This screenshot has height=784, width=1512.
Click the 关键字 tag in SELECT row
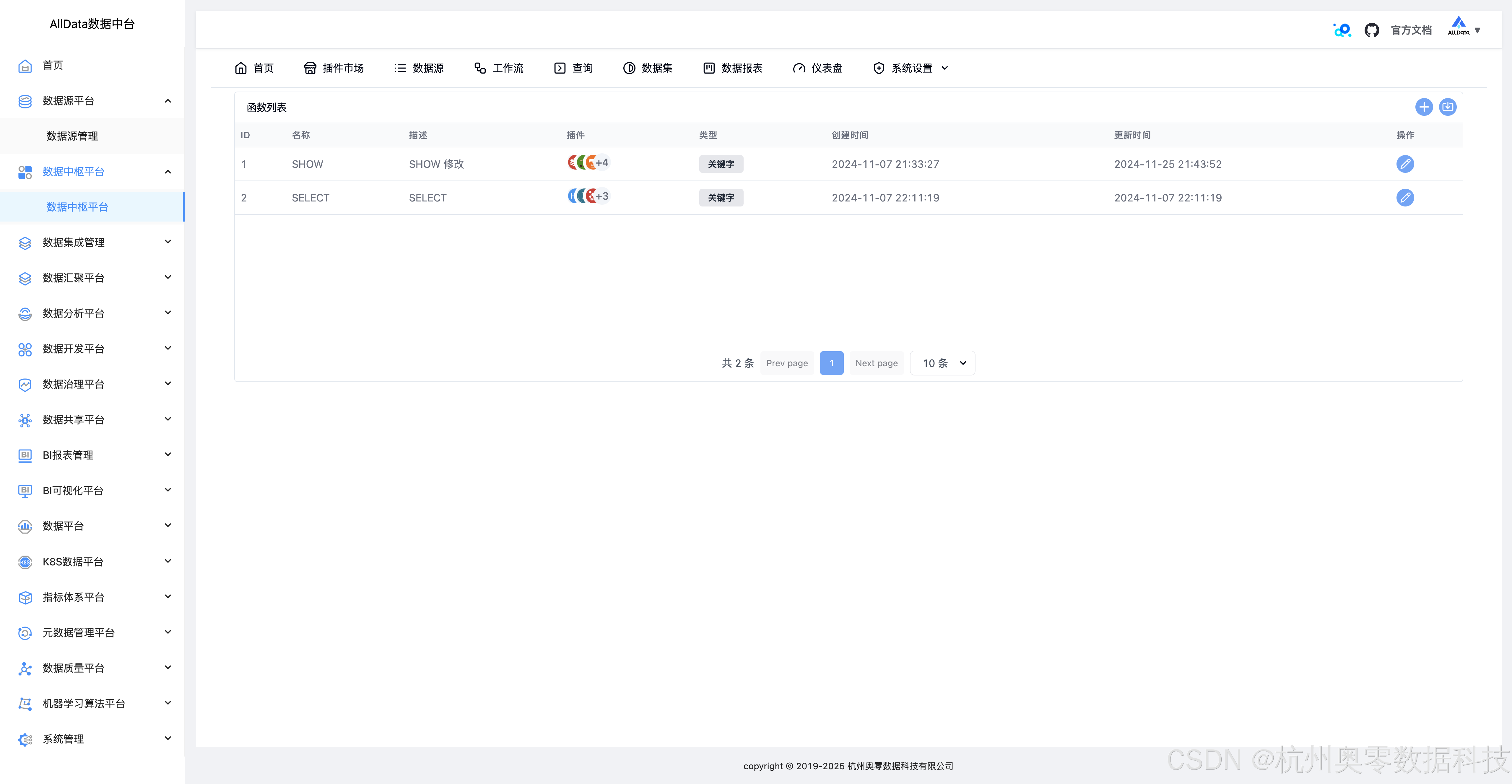point(721,198)
